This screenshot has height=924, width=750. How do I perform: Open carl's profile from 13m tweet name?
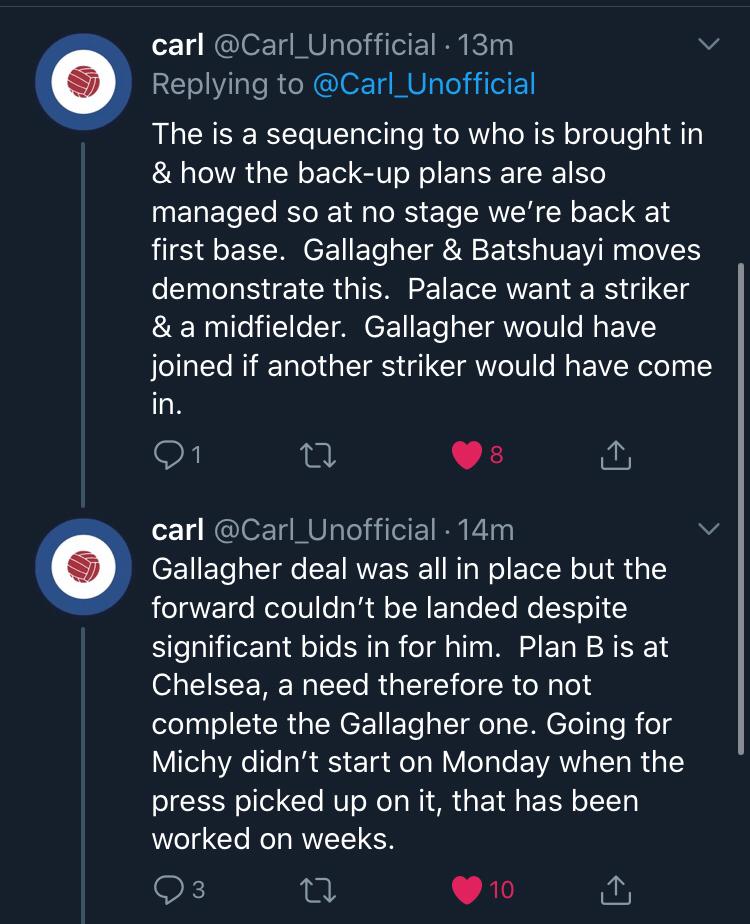177,45
